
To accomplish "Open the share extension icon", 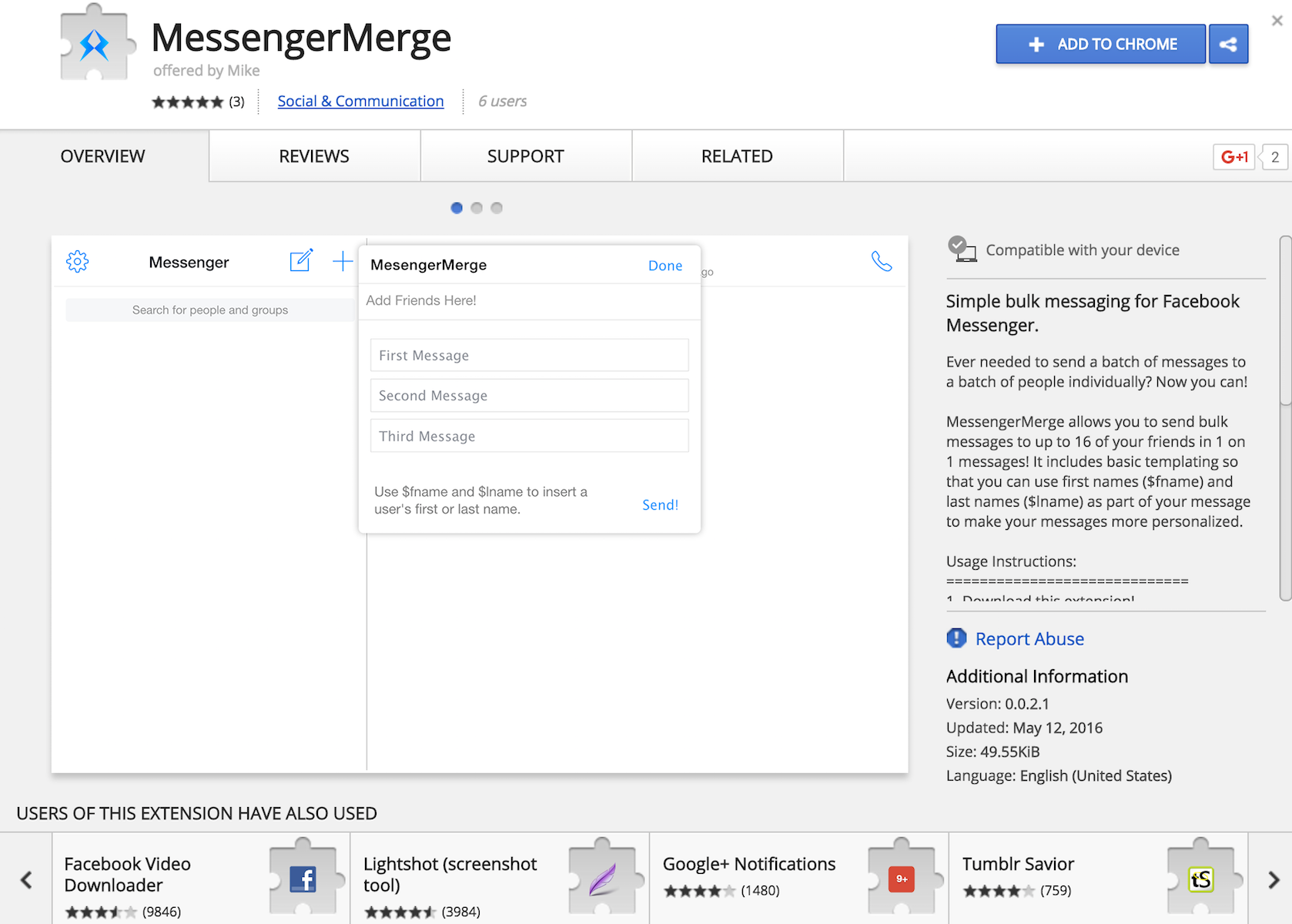I will click(x=1227, y=44).
